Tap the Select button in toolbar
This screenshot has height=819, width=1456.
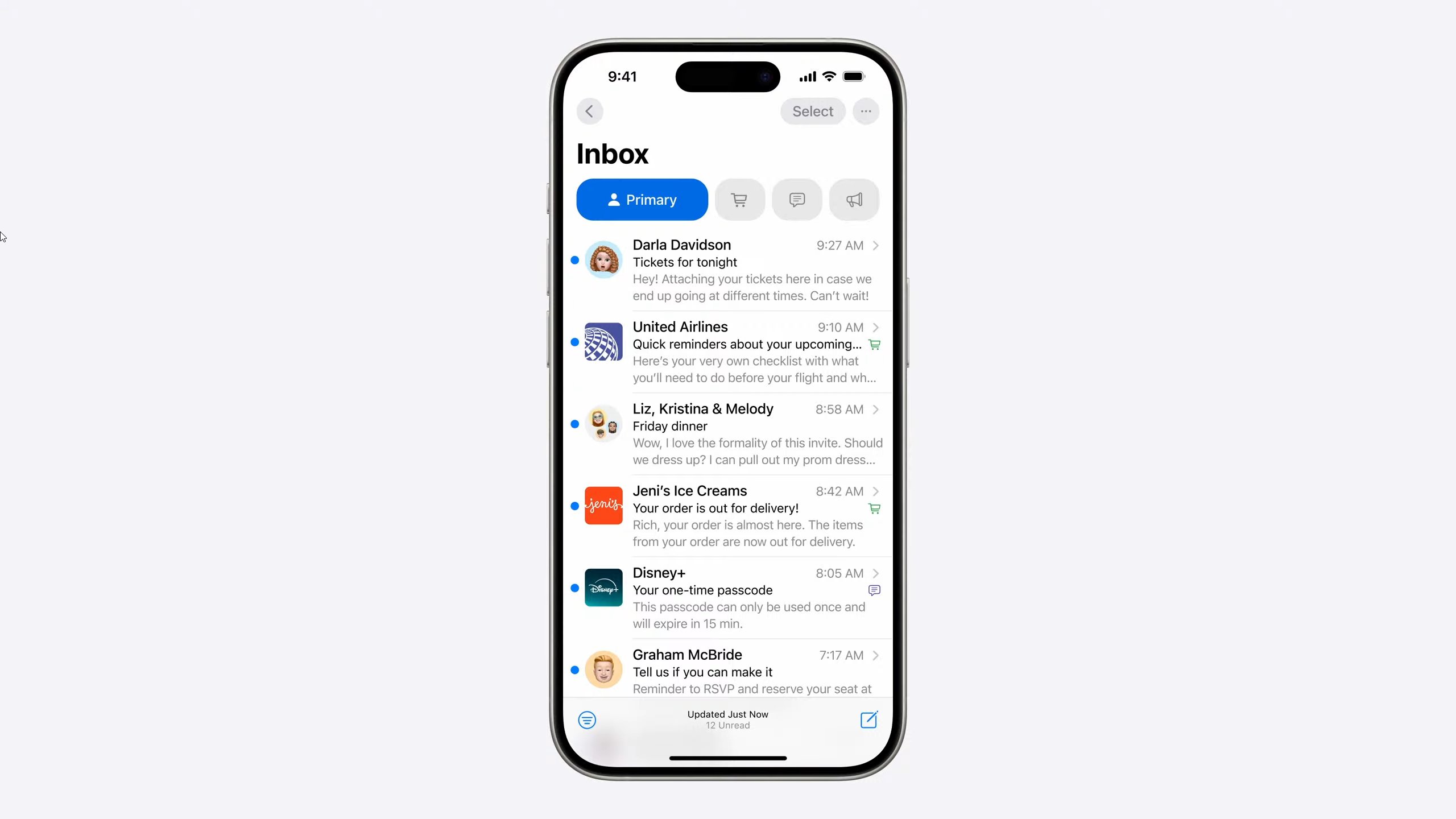click(x=814, y=111)
